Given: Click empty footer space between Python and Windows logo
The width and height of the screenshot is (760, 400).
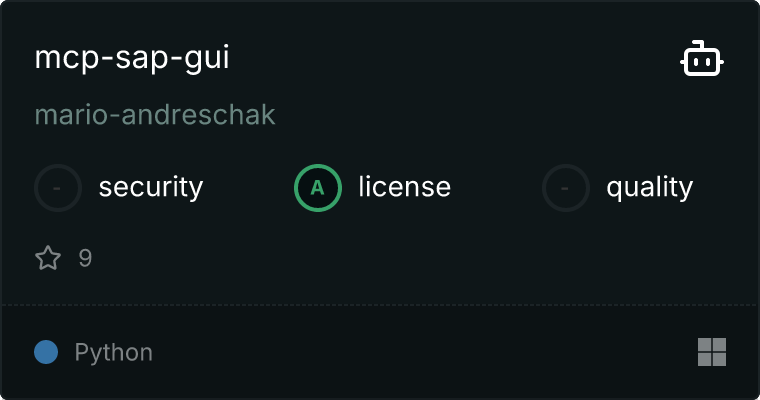Looking at the screenshot, I should pyautogui.click(x=425, y=352).
